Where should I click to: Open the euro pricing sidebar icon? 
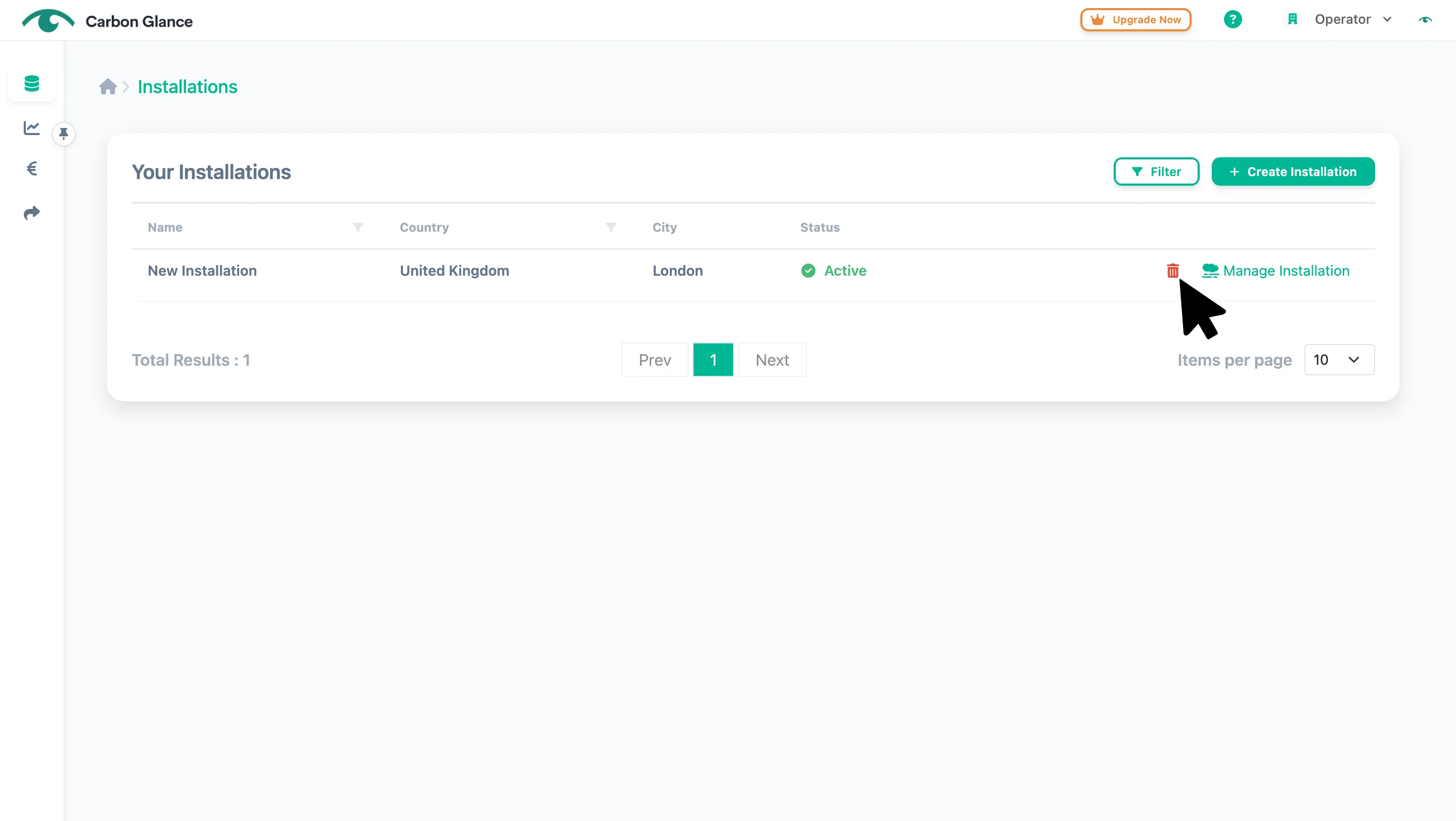pyautogui.click(x=32, y=168)
